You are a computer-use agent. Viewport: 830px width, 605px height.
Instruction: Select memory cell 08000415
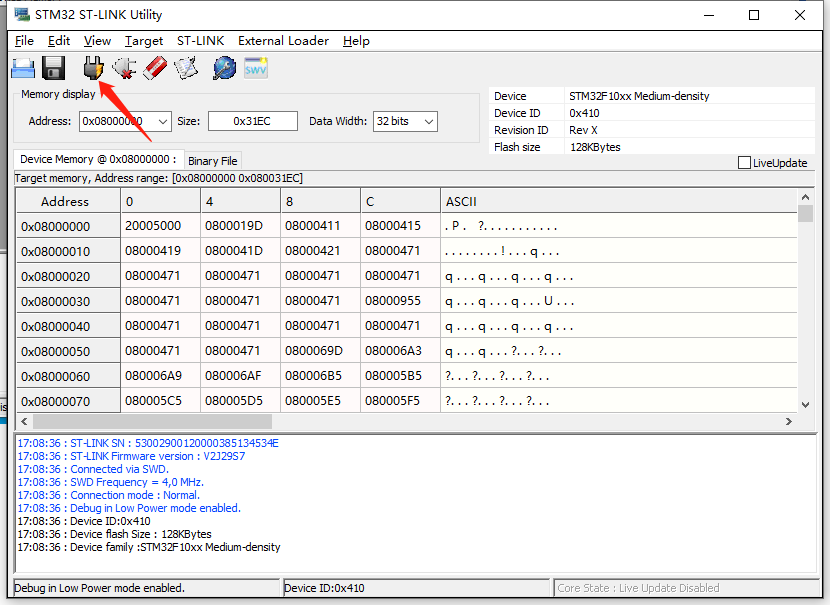point(400,226)
